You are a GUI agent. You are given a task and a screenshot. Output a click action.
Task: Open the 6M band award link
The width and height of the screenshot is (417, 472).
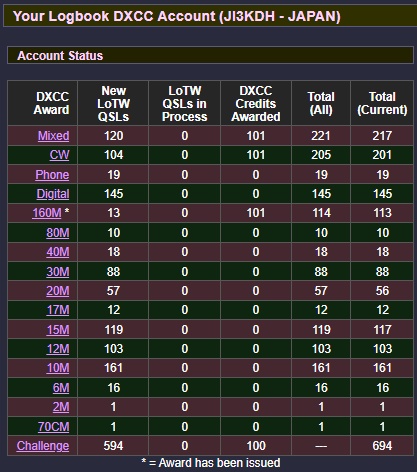click(61, 388)
